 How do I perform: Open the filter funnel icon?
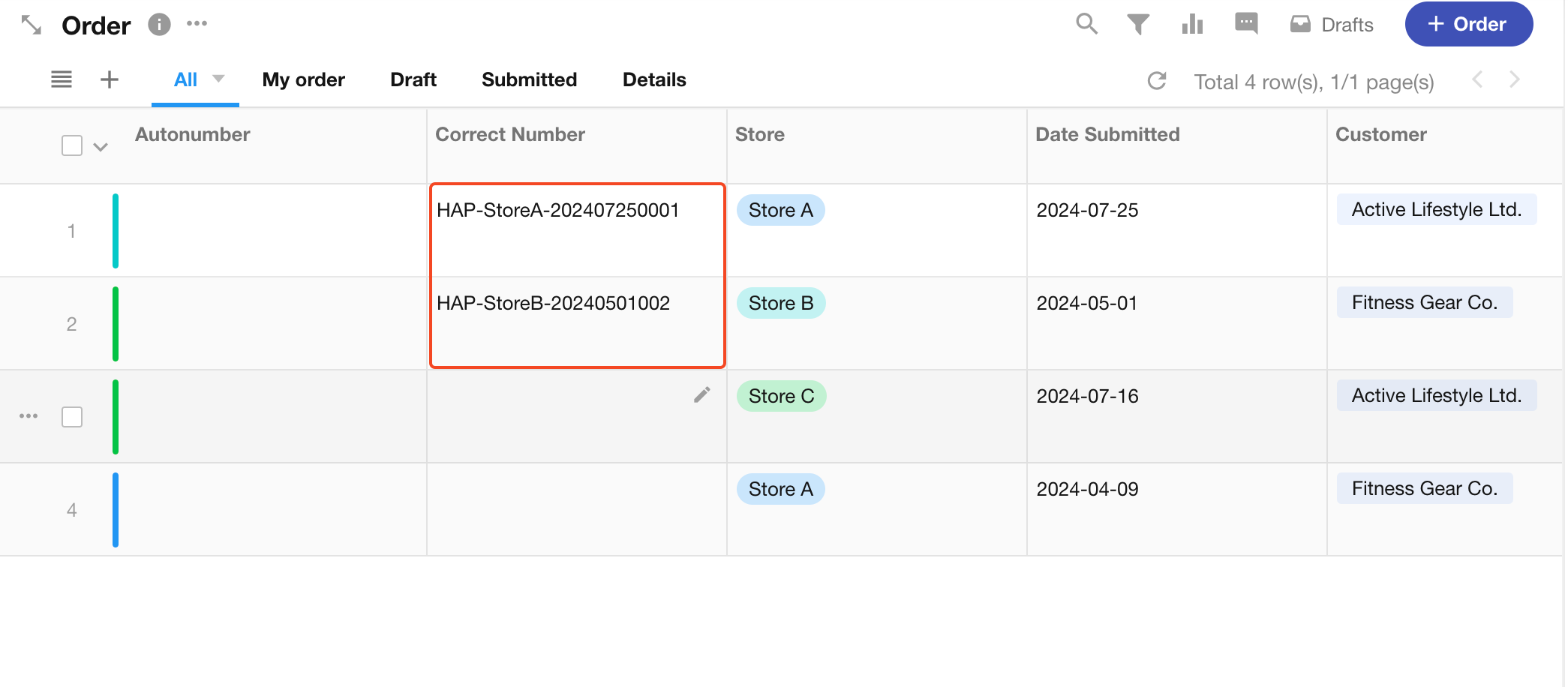click(1137, 25)
